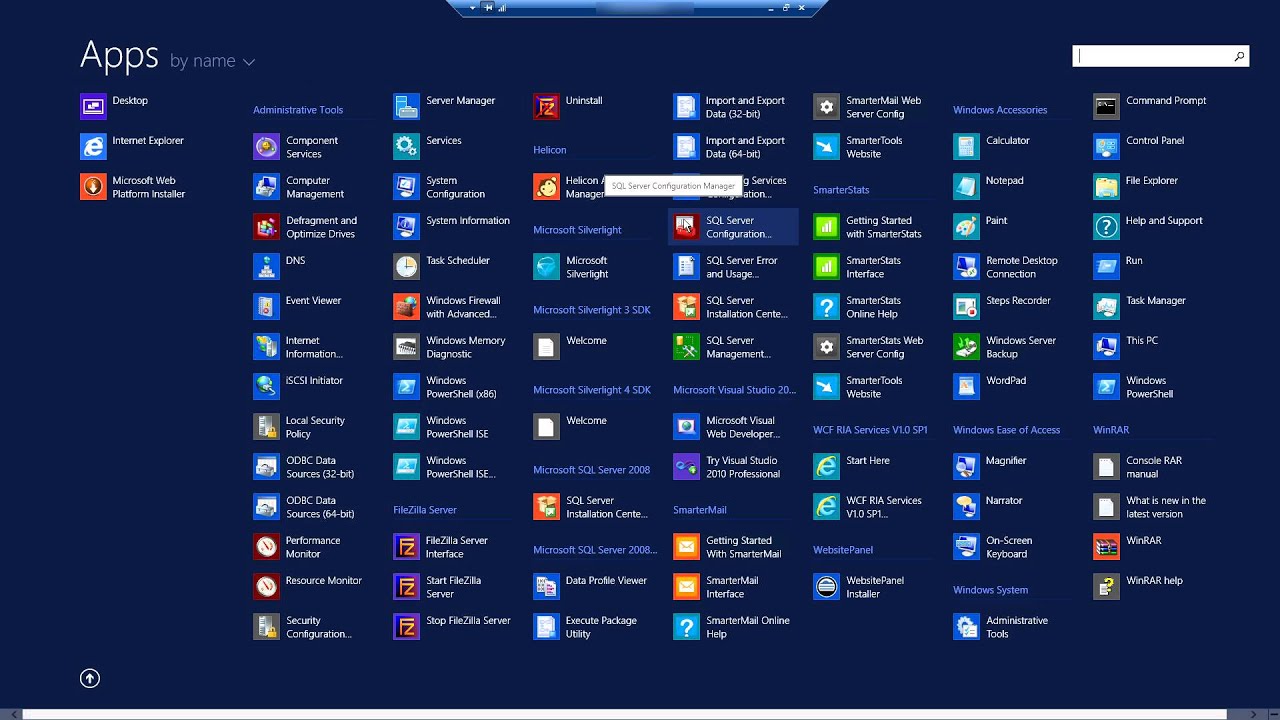Viewport: 1280px width, 720px height.
Task: Open Resource Monitor
Action: point(308,586)
